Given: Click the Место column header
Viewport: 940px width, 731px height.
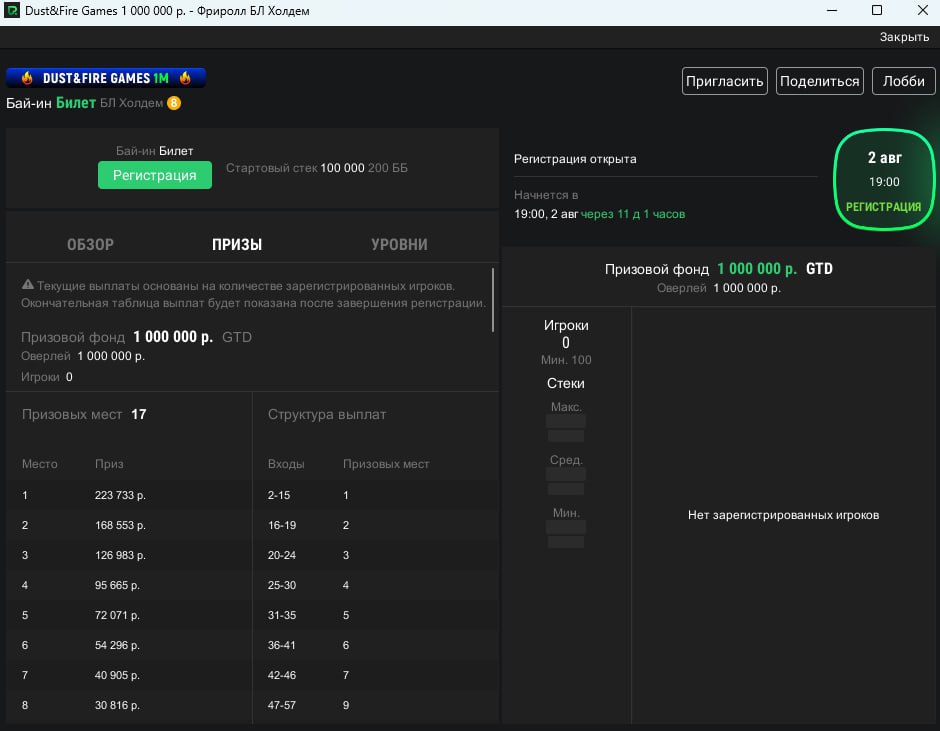Looking at the screenshot, I should click(x=40, y=464).
